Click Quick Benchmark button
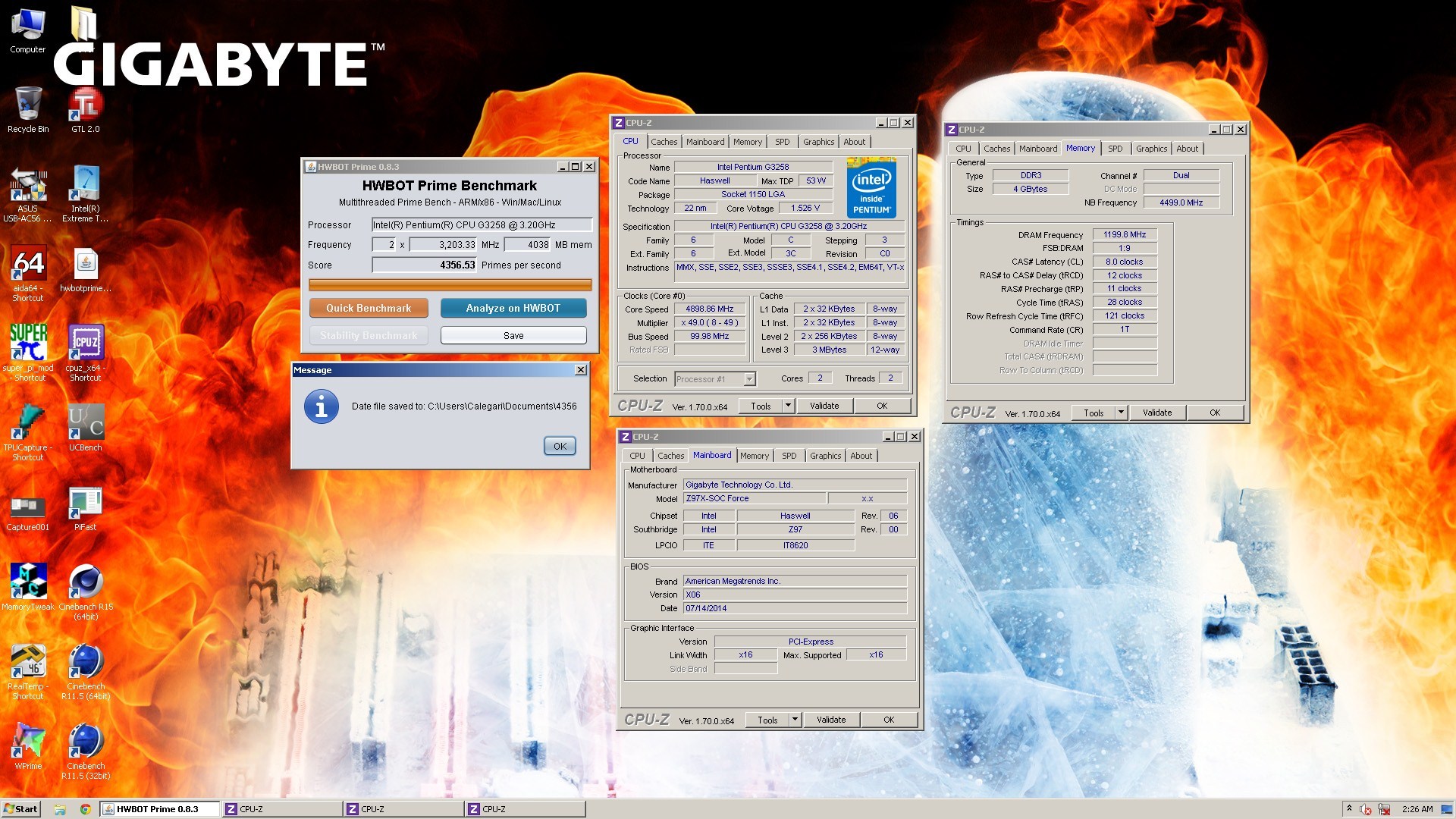Screen dimensions: 1456x819 click(x=369, y=308)
